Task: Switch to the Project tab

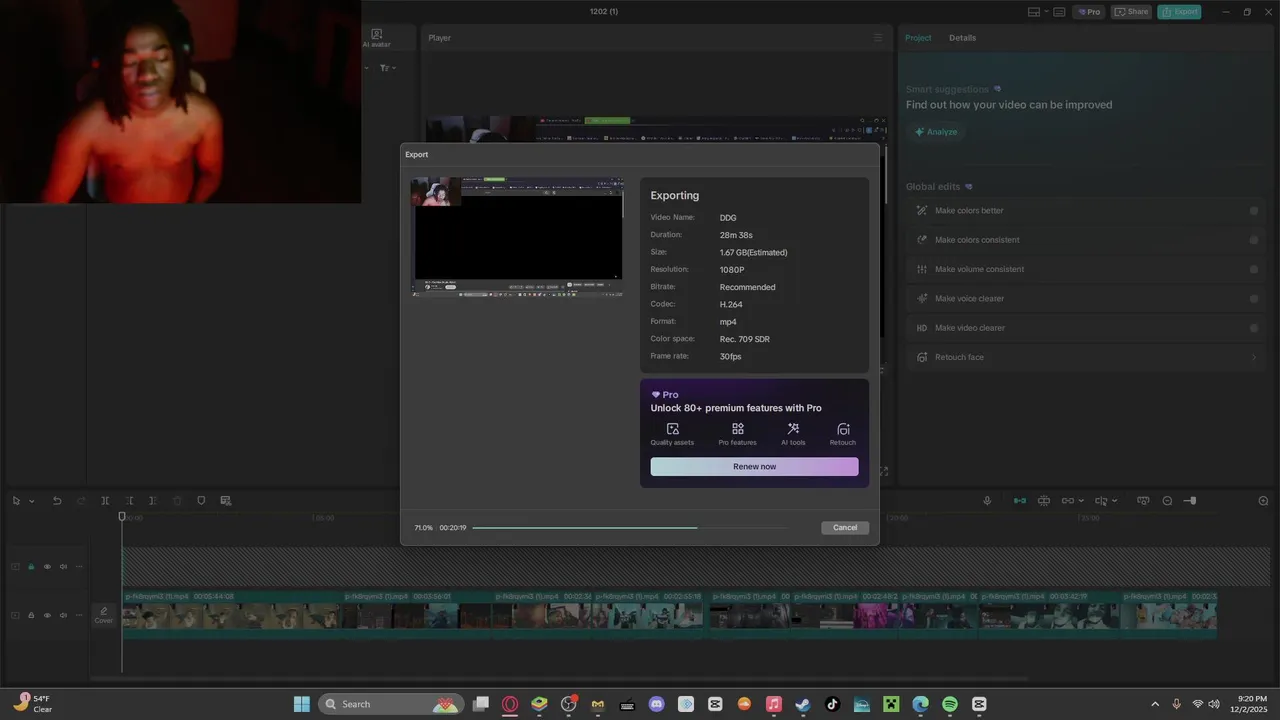Action: (918, 38)
